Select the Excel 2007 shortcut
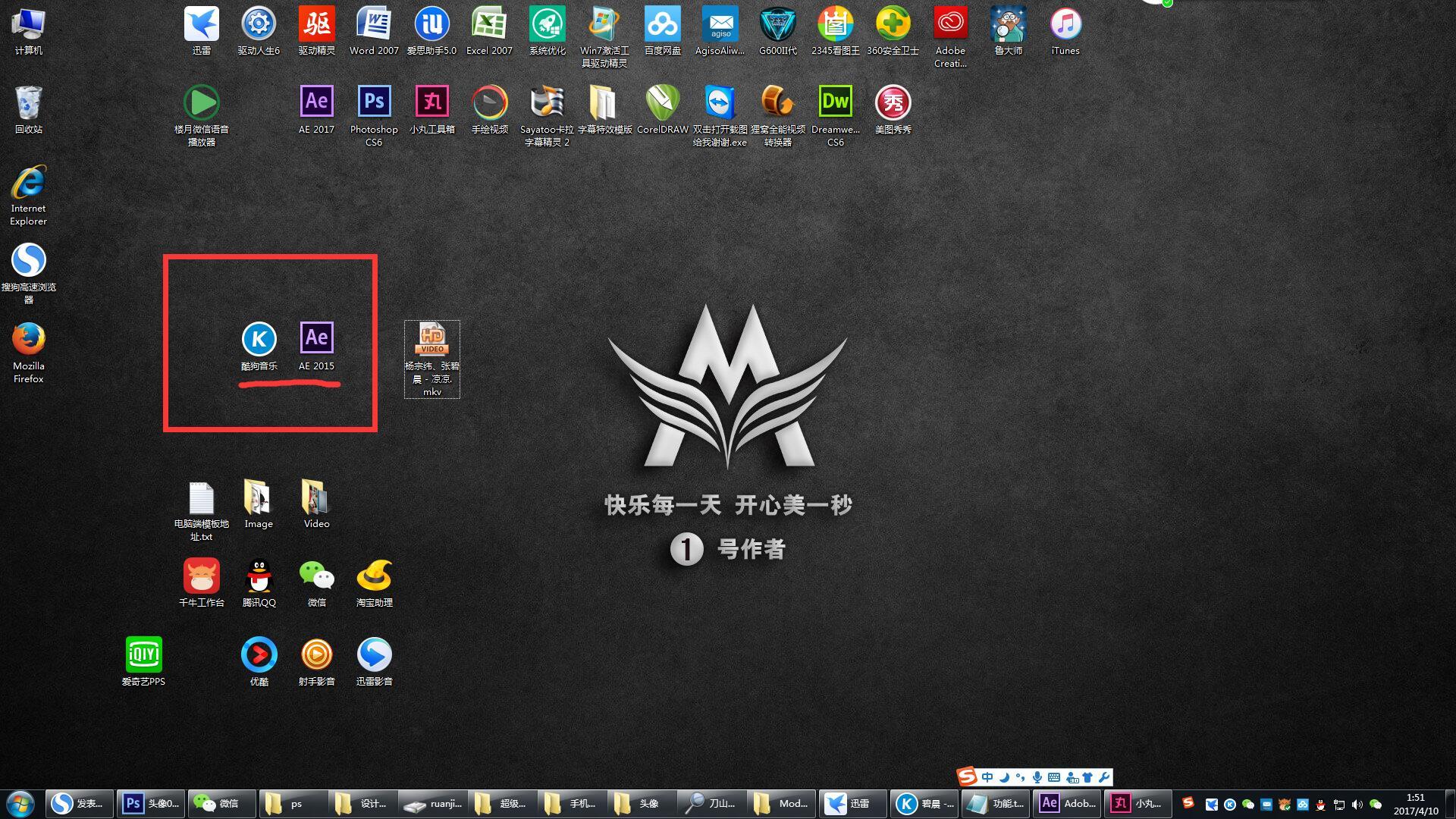The height and width of the screenshot is (819, 1456). (x=489, y=31)
